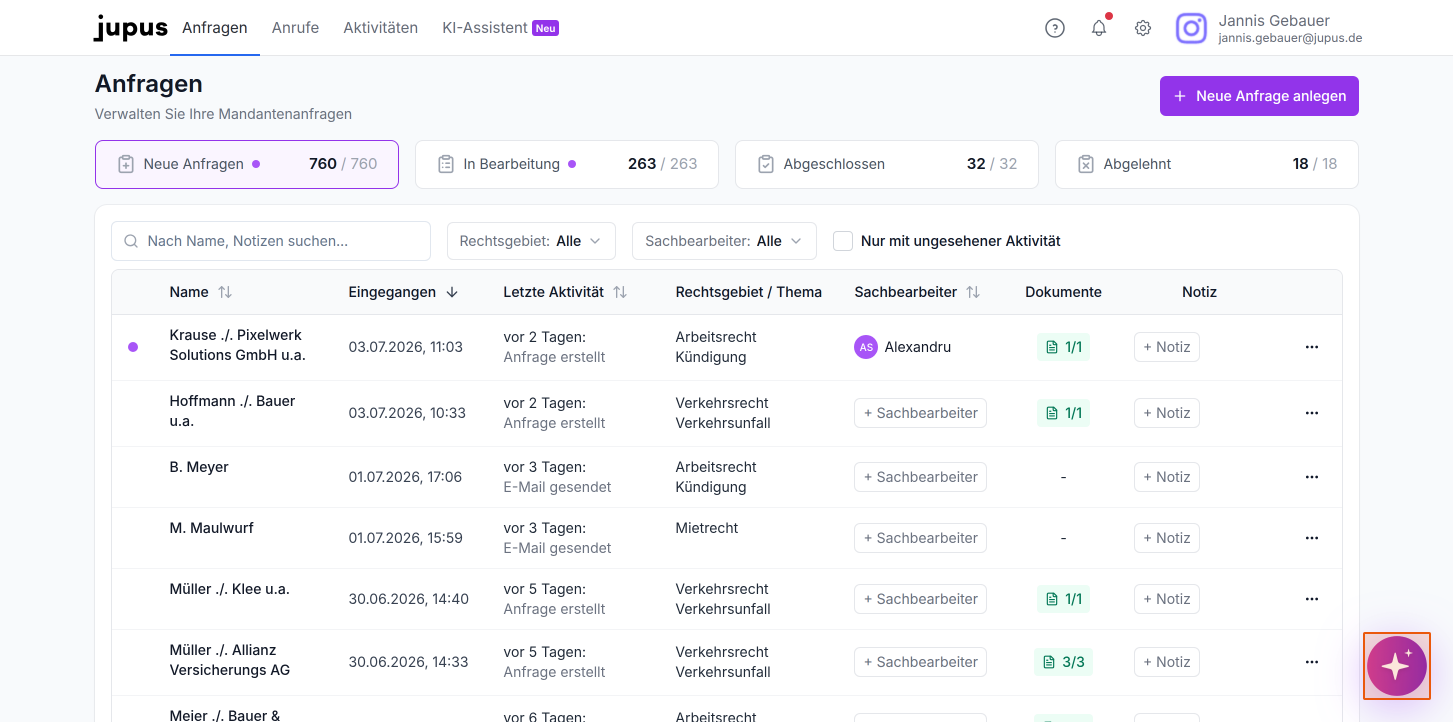Add Sachbearbeiter for M. Maulwurf

[920, 538]
